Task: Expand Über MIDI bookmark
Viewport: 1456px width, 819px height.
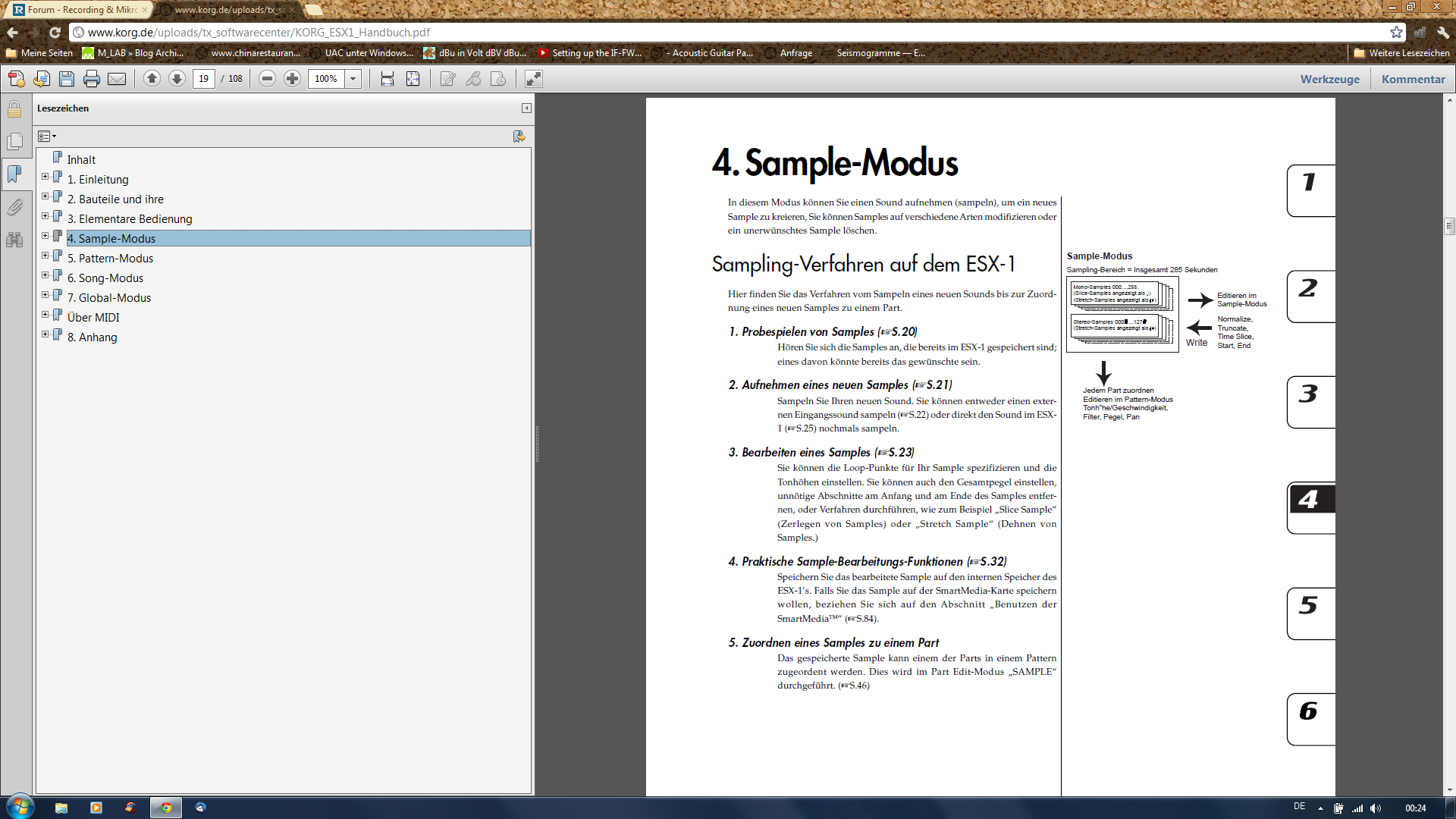Action: pyautogui.click(x=45, y=315)
